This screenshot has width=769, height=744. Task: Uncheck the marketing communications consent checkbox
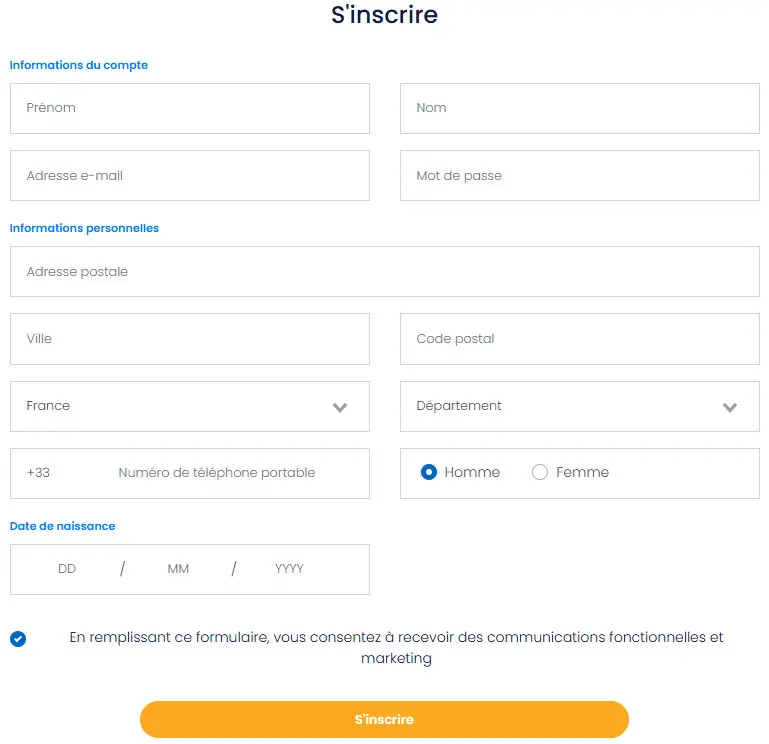pos(18,639)
